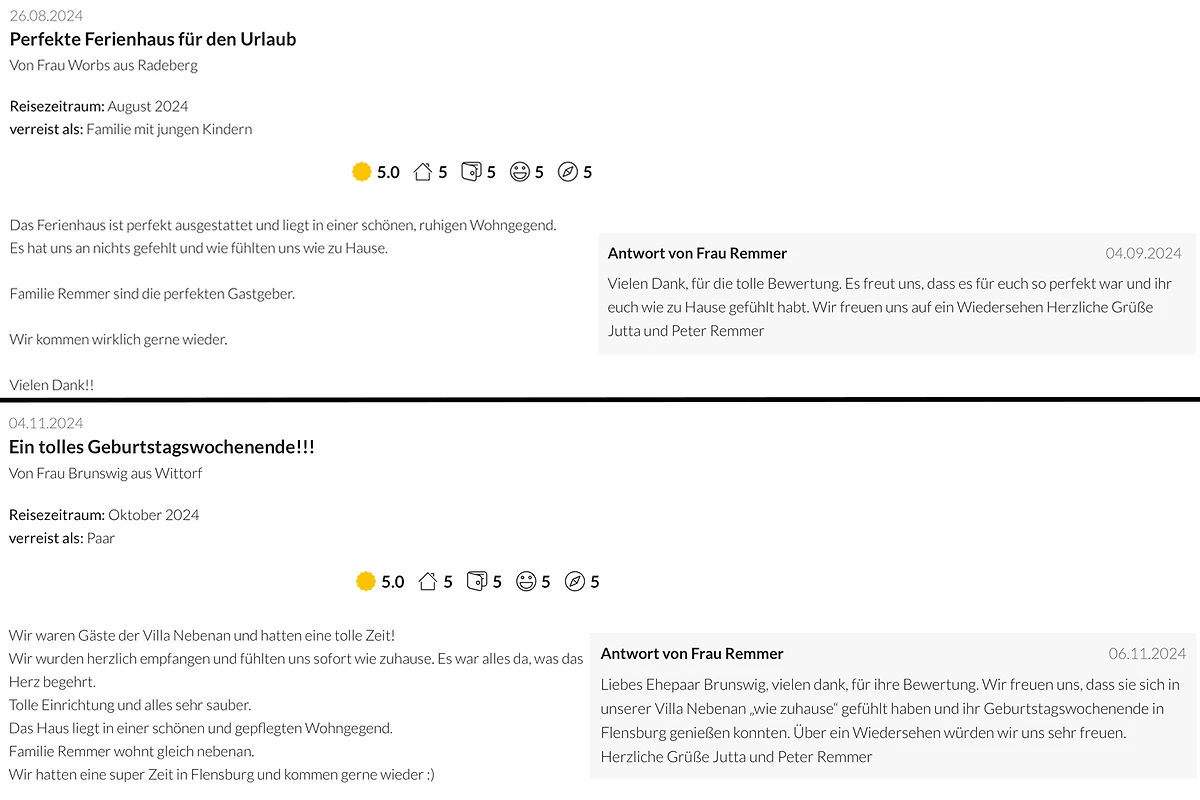The width and height of the screenshot is (1200, 800).
Task: Click the furnishing rating icon in the Worbs review
Action: pos(471,172)
